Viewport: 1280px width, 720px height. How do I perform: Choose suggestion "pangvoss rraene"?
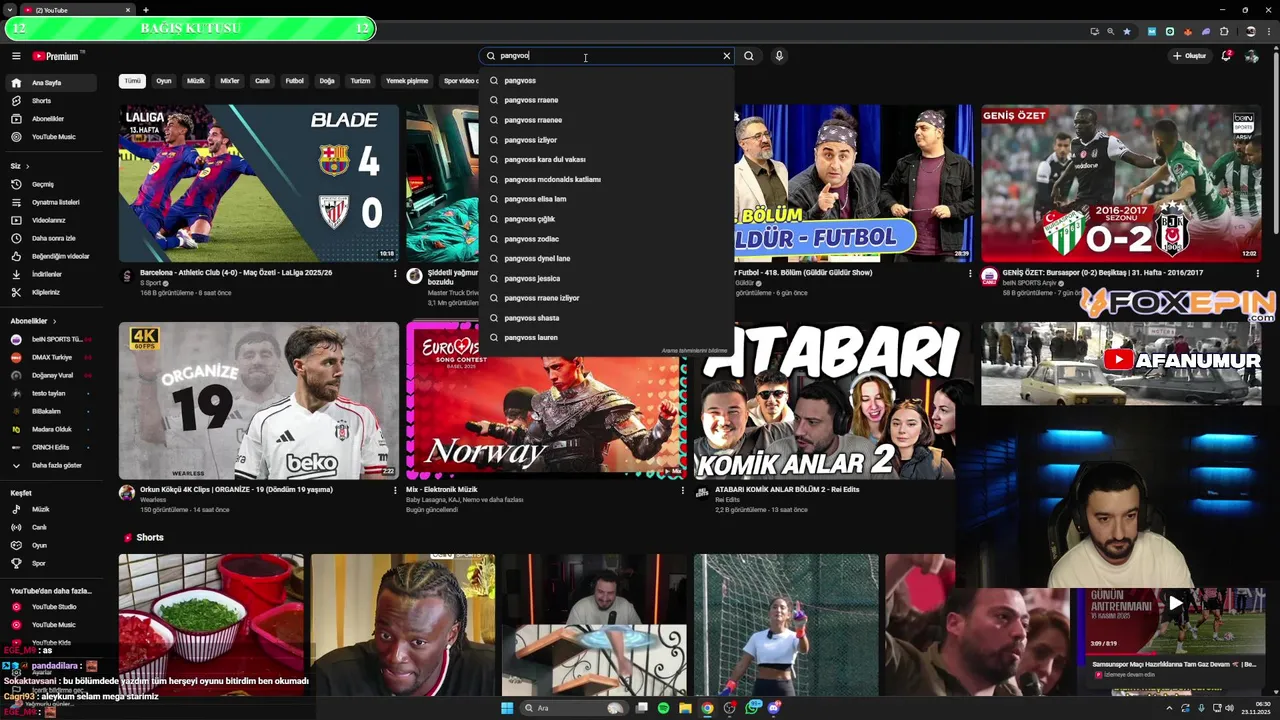pyautogui.click(x=607, y=100)
